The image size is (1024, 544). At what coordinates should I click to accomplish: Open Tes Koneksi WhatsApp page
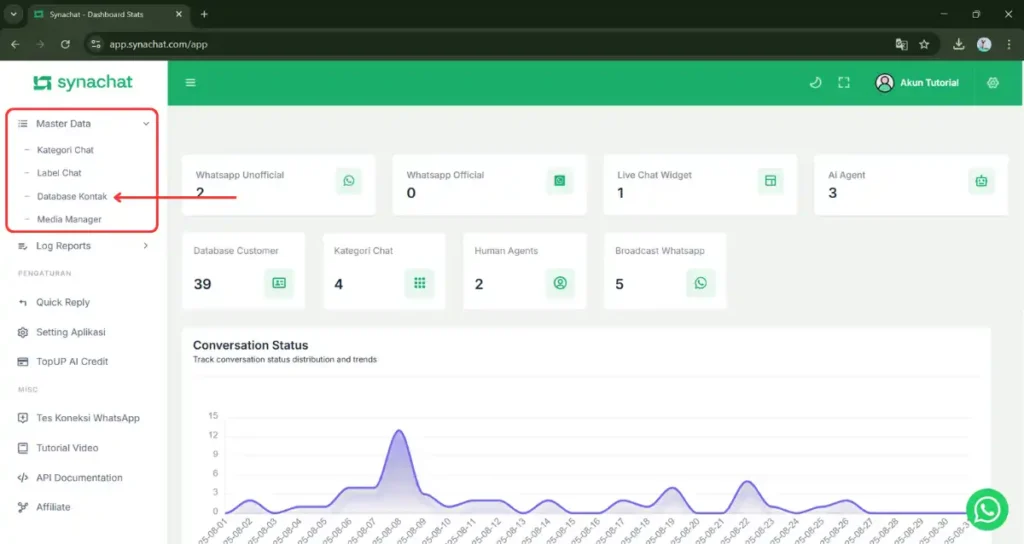tap(88, 418)
